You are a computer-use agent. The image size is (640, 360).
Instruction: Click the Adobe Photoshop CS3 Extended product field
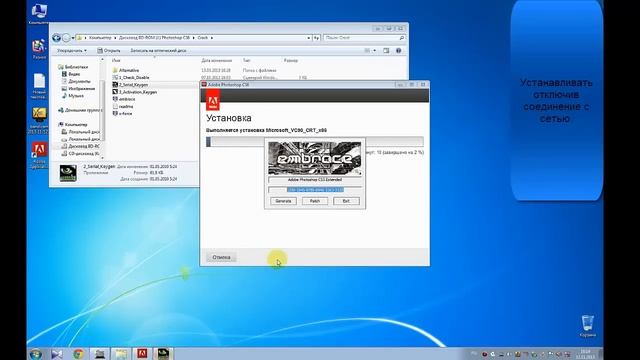(x=315, y=180)
